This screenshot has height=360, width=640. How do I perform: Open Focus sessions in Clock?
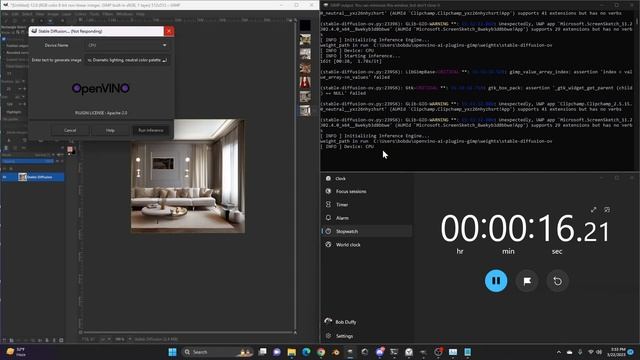[367, 191]
